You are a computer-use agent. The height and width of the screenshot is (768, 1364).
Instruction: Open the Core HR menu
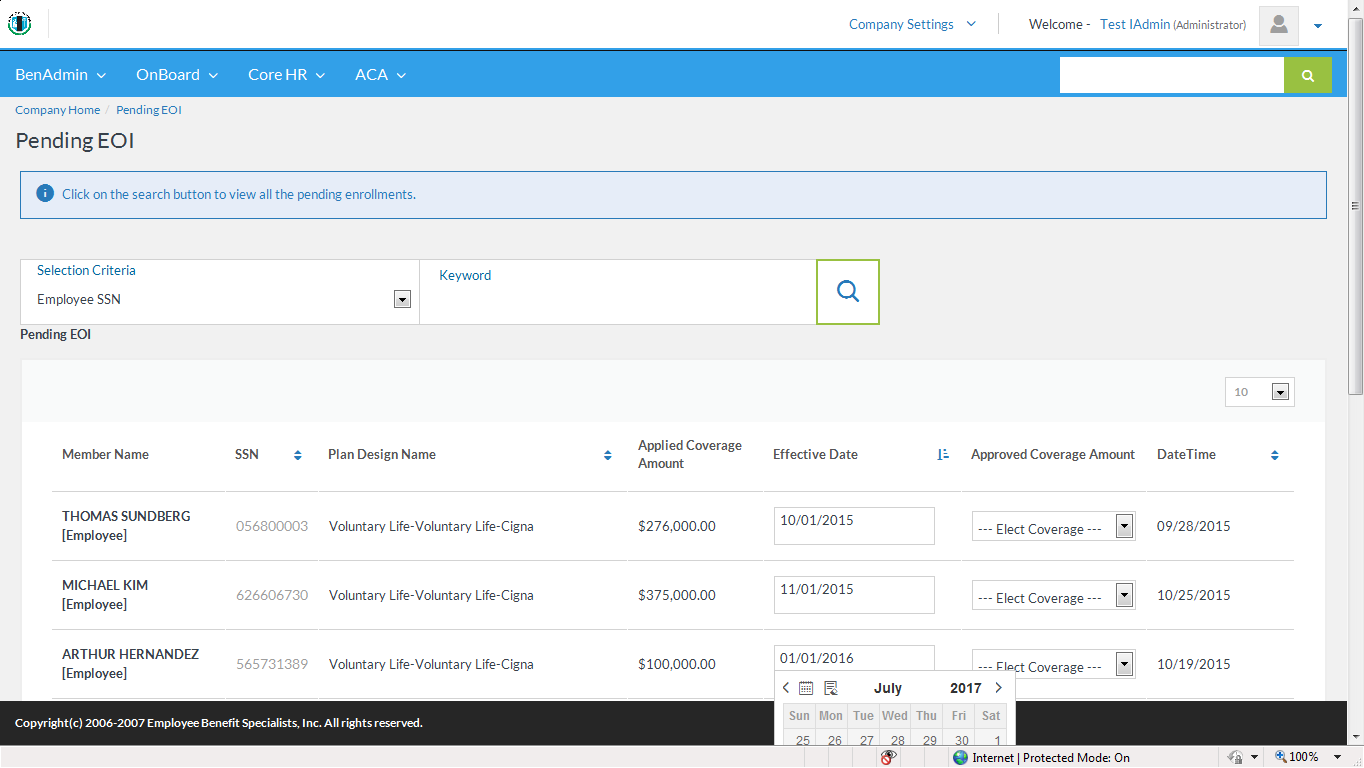coord(286,74)
